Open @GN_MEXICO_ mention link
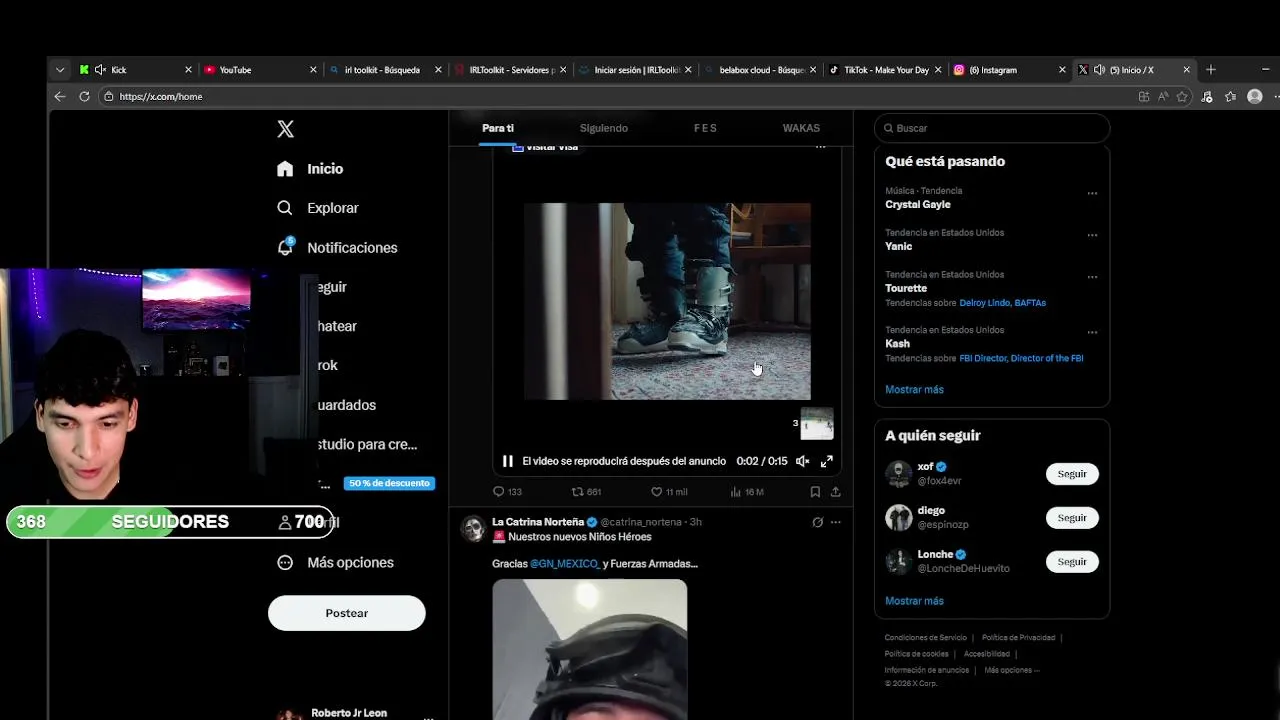This screenshot has height=720, width=1280. [x=565, y=564]
